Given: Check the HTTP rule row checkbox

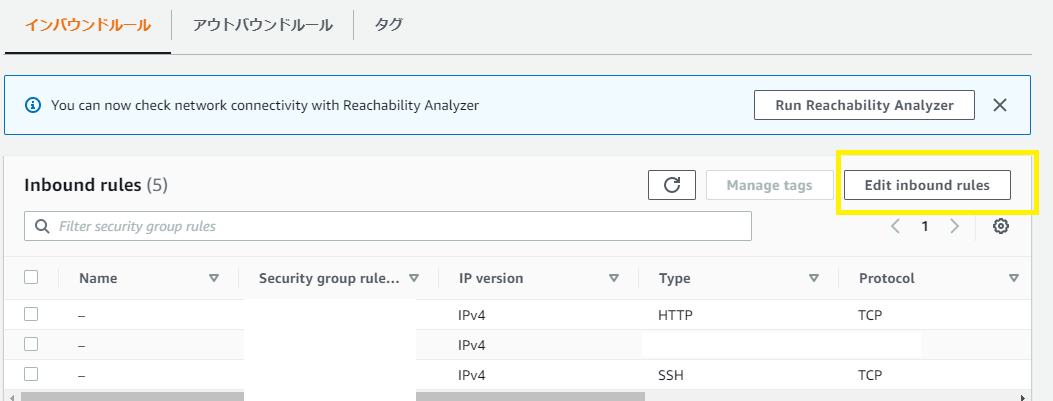Looking at the screenshot, I should (x=31, y=314).
